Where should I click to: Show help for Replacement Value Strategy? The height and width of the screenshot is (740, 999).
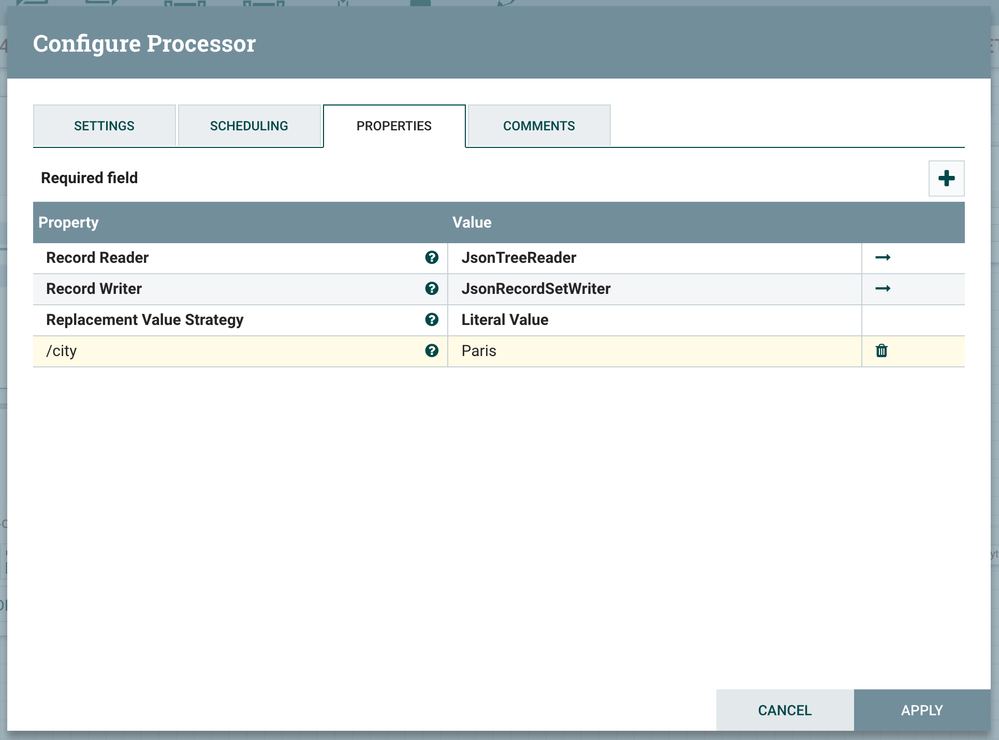(432, 320)
